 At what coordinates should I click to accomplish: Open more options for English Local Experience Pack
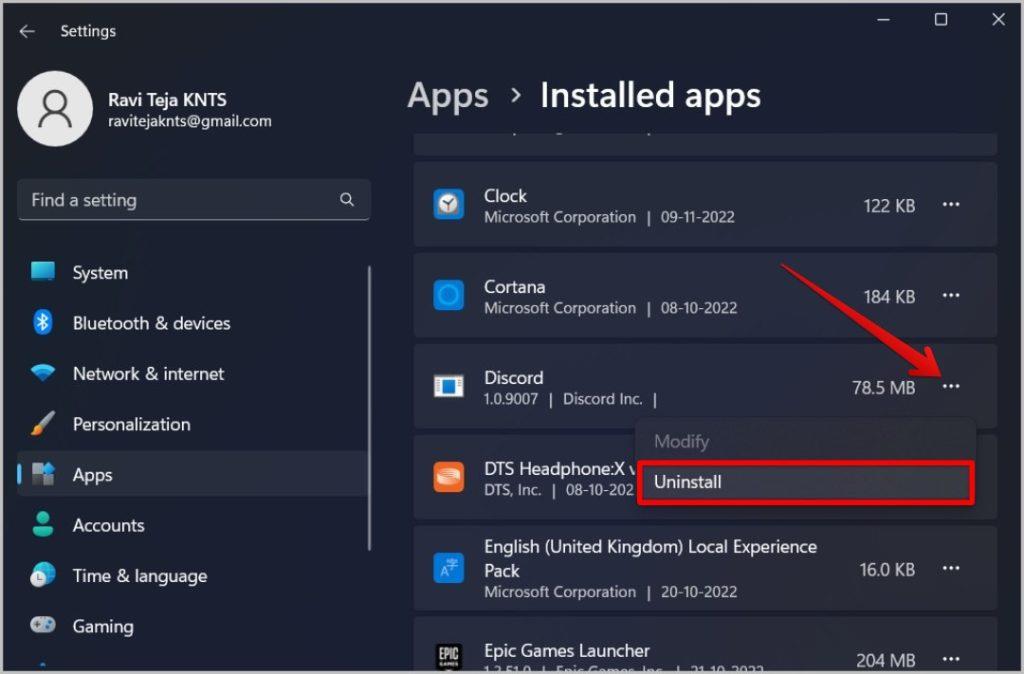click(951, 568)
